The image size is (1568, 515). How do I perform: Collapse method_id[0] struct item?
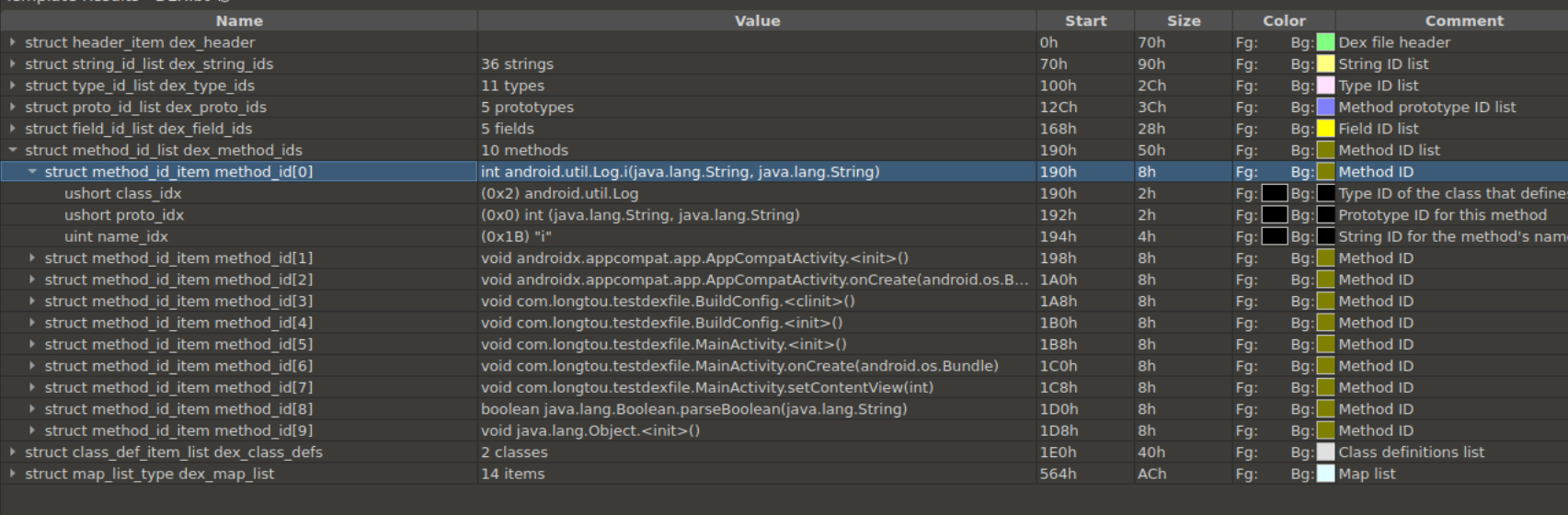(32, 172)
